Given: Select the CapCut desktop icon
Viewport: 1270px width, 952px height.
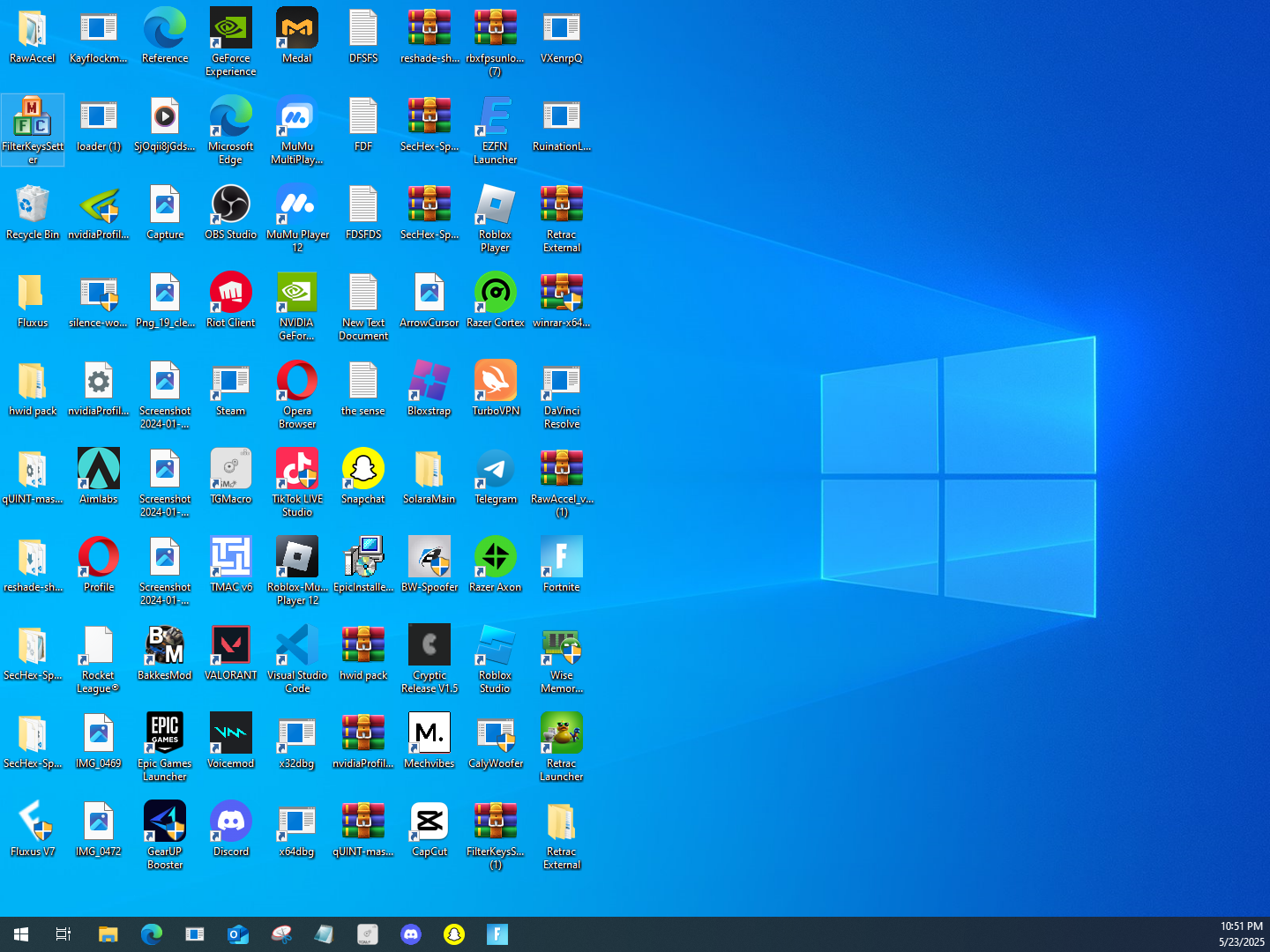Looking at the screenshot, I should click(x=429, y=822).
